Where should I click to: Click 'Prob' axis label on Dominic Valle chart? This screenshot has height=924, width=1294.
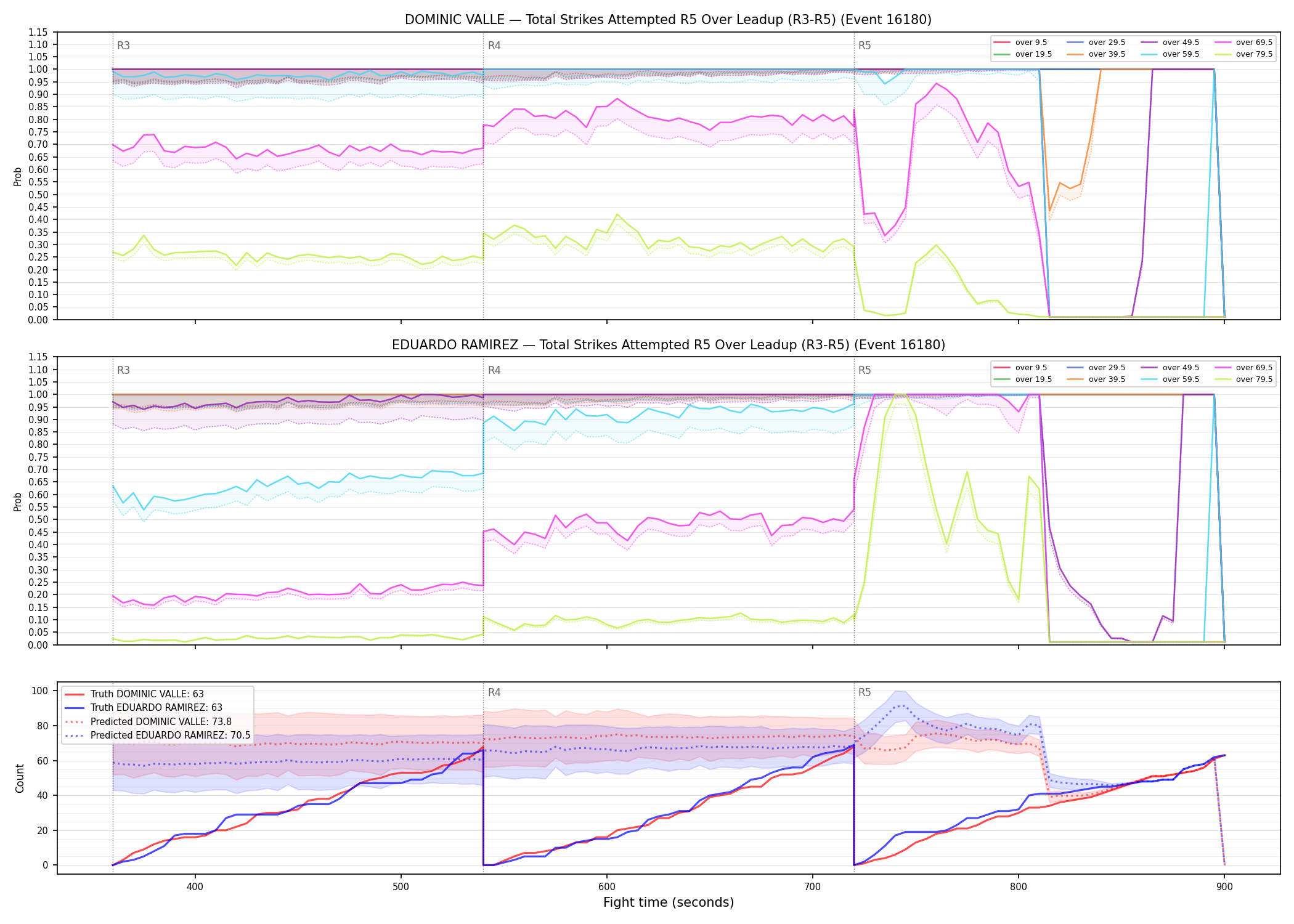(x=18, y=176)
